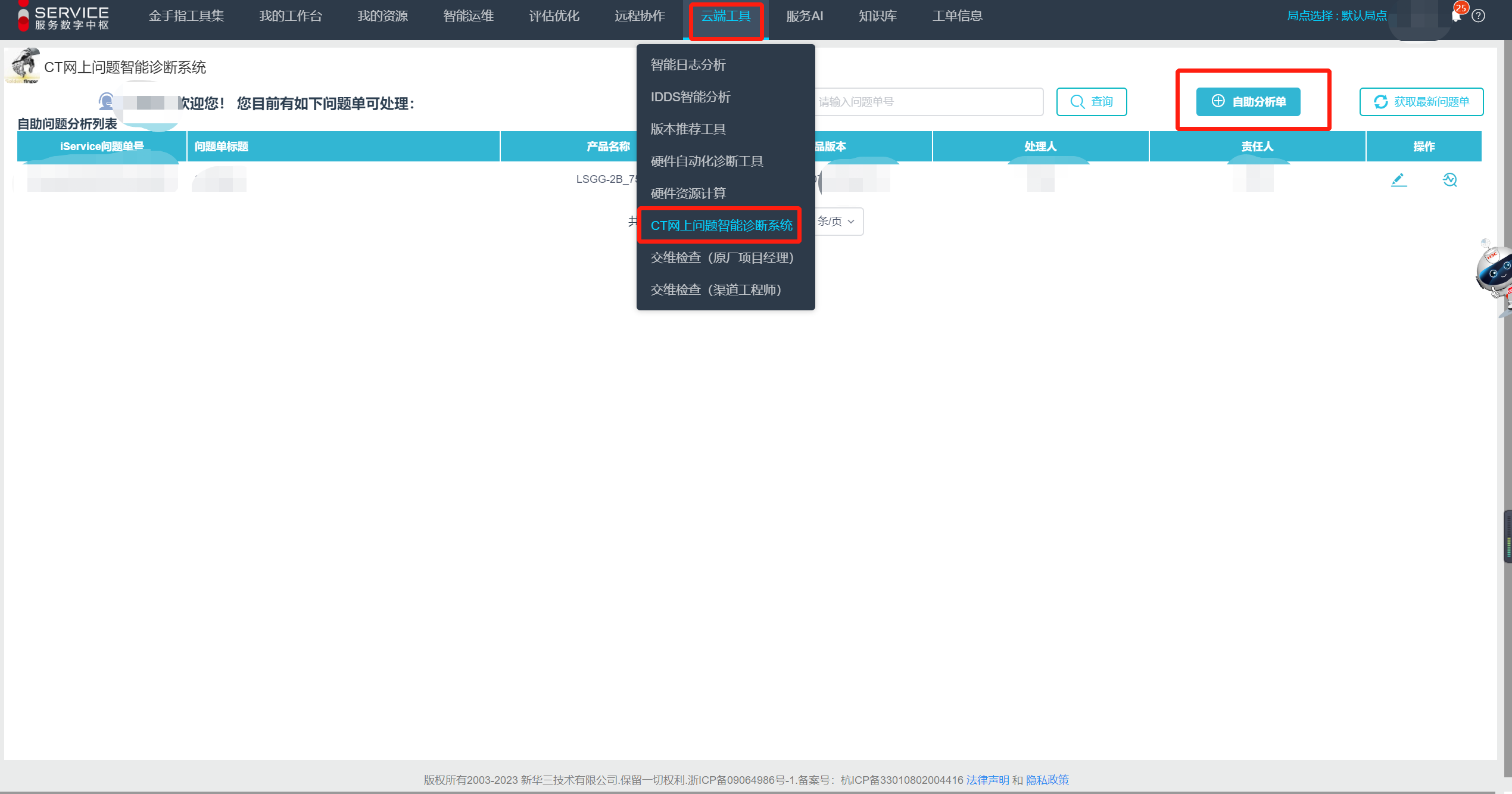Image resolution: width=1512 pixels, height=794 pixels.
Task: Click the 自助分析单 button
Action: [x=1248, y=102]
